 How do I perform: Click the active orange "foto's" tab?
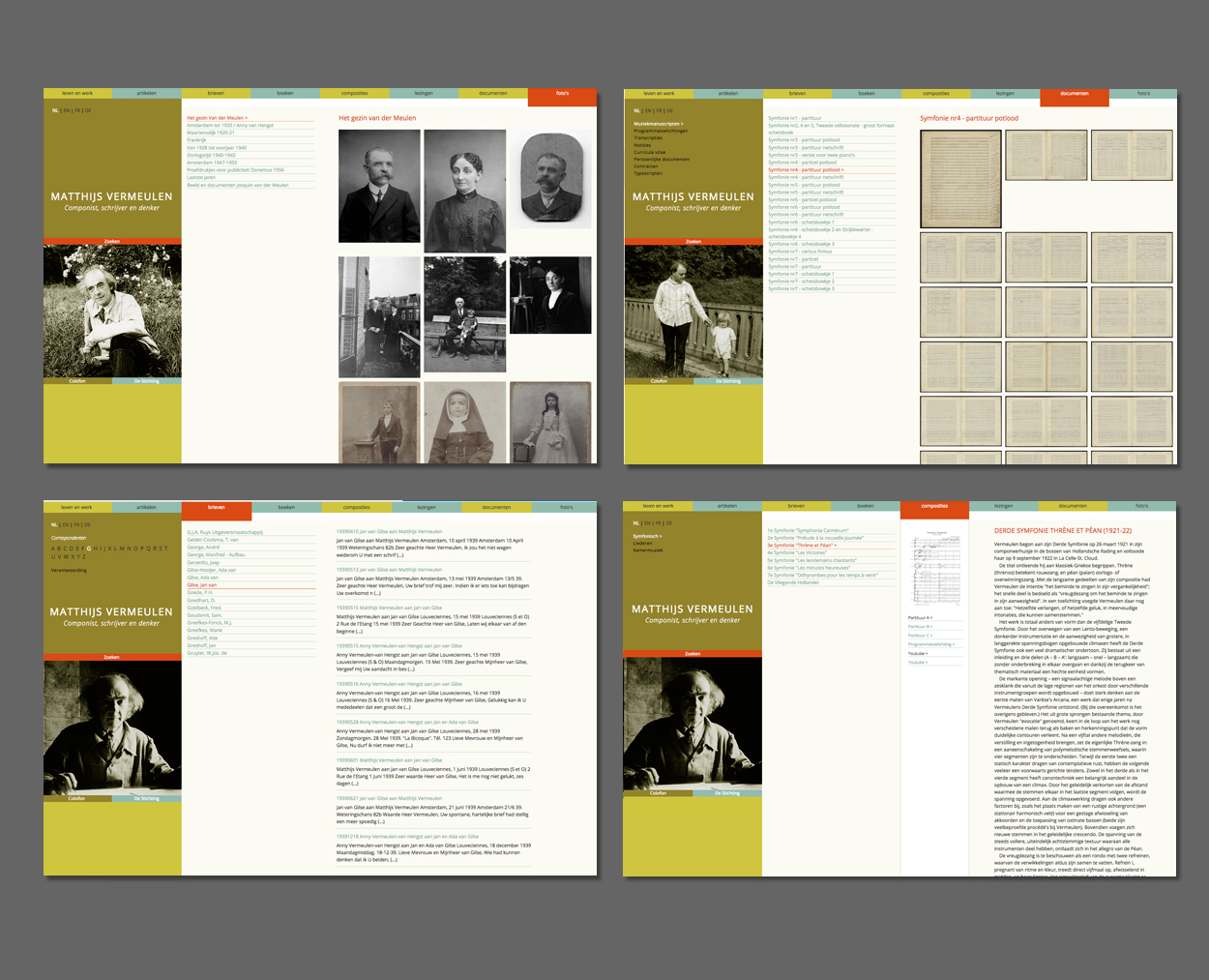562,95
